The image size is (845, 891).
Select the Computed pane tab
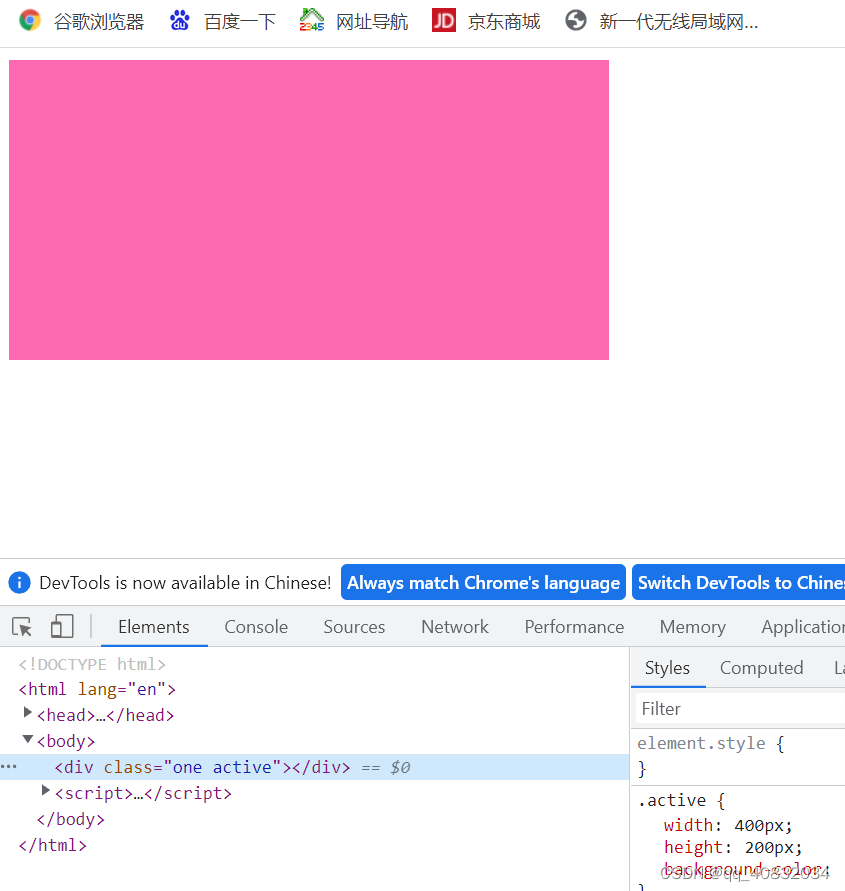[x=761, y=668]
